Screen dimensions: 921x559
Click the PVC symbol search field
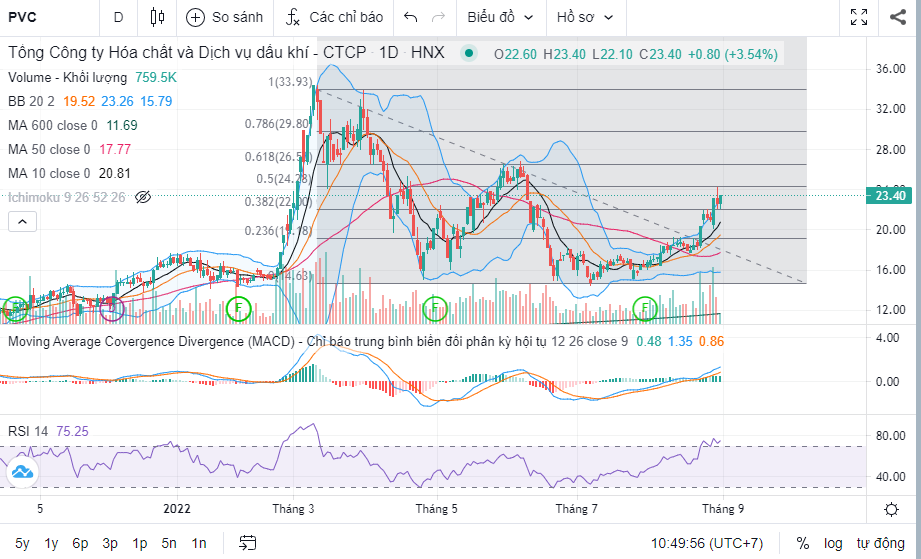(40, 17)
